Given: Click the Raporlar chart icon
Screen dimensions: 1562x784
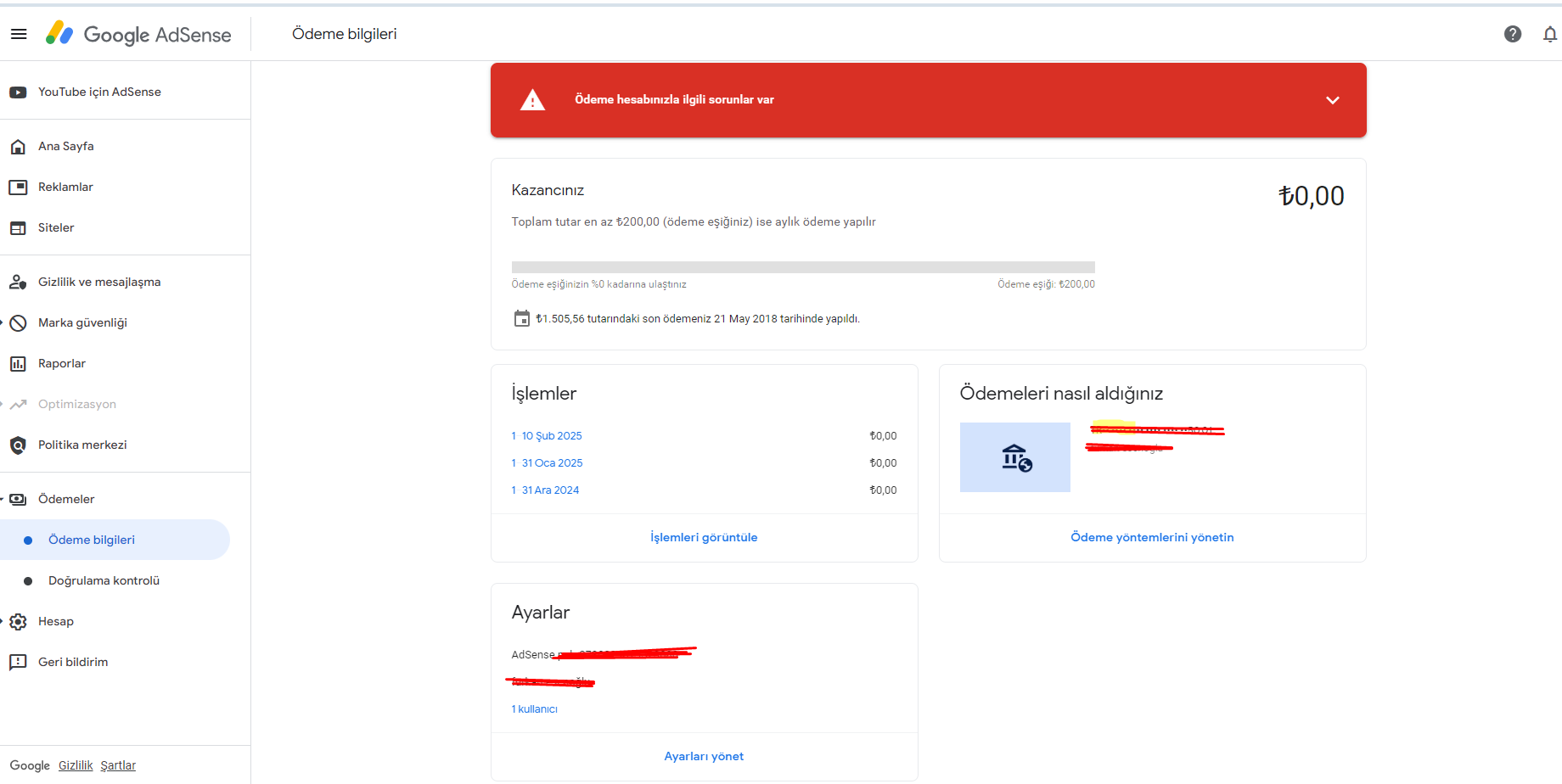Looking at the screenshot, I should click(18, 363).
